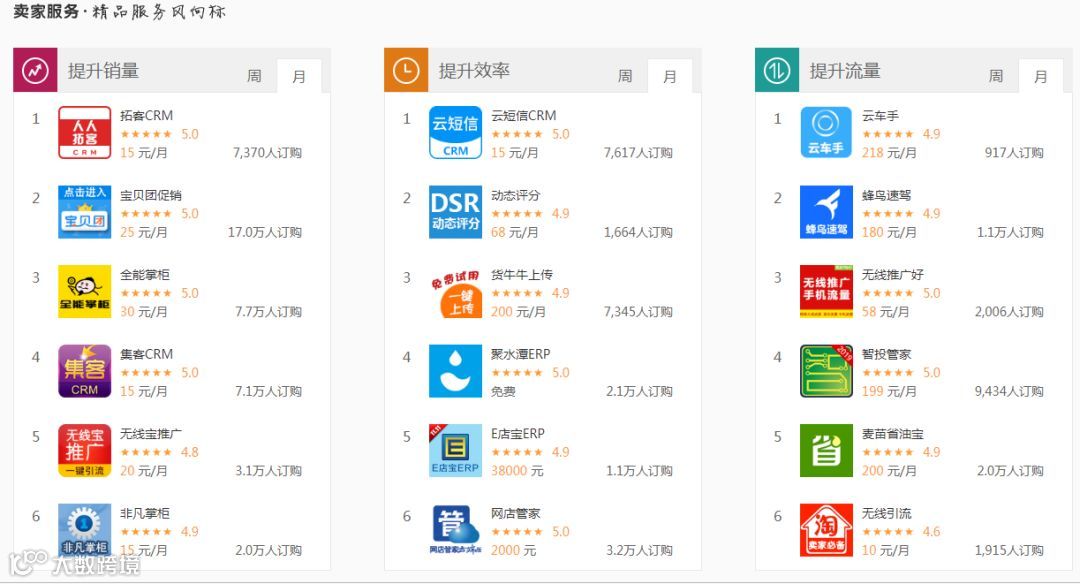This screenshot has width=1080, height=584.
Task: Click the 货牛牛上传 service name
Action: tap(521, 275)
